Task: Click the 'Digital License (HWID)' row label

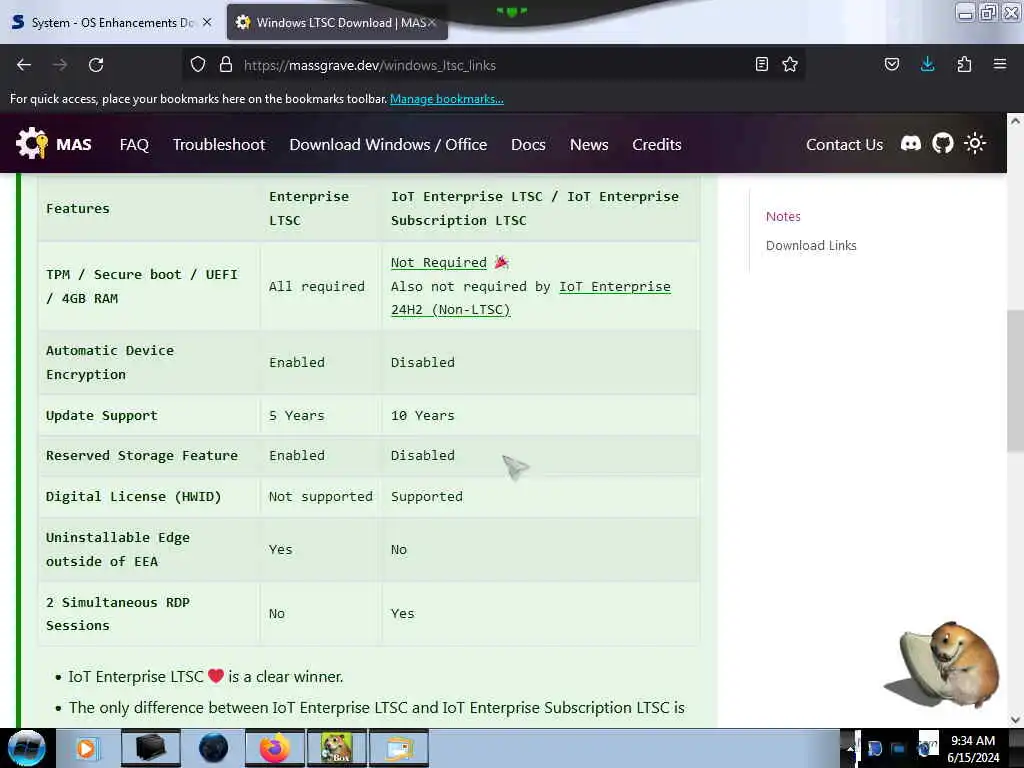Action: (x=133, y=497)
